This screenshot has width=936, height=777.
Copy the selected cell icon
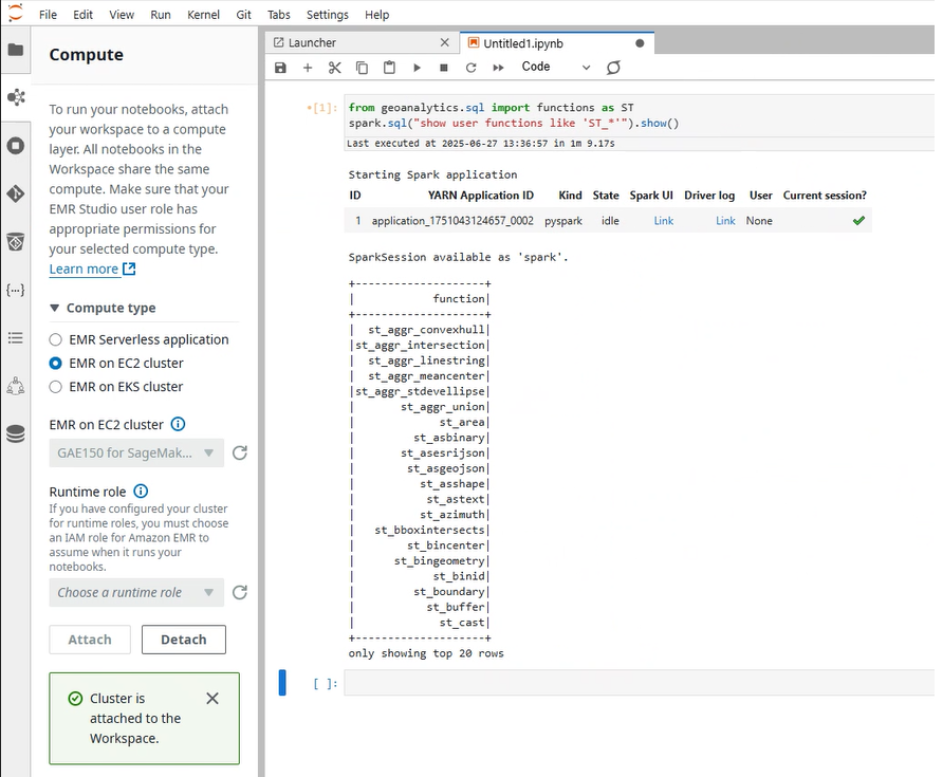click(x=362, y=67)
